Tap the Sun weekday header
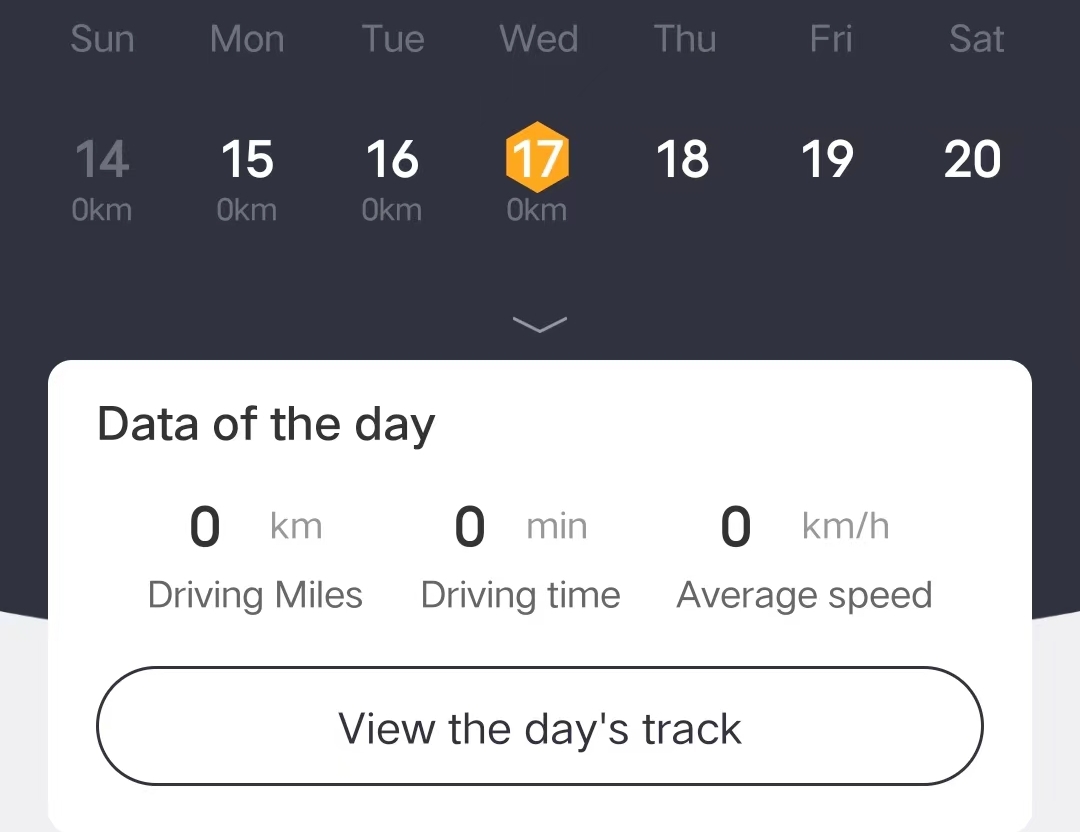1080x832 pixels. pyautogui.click(x=102, y=39)
